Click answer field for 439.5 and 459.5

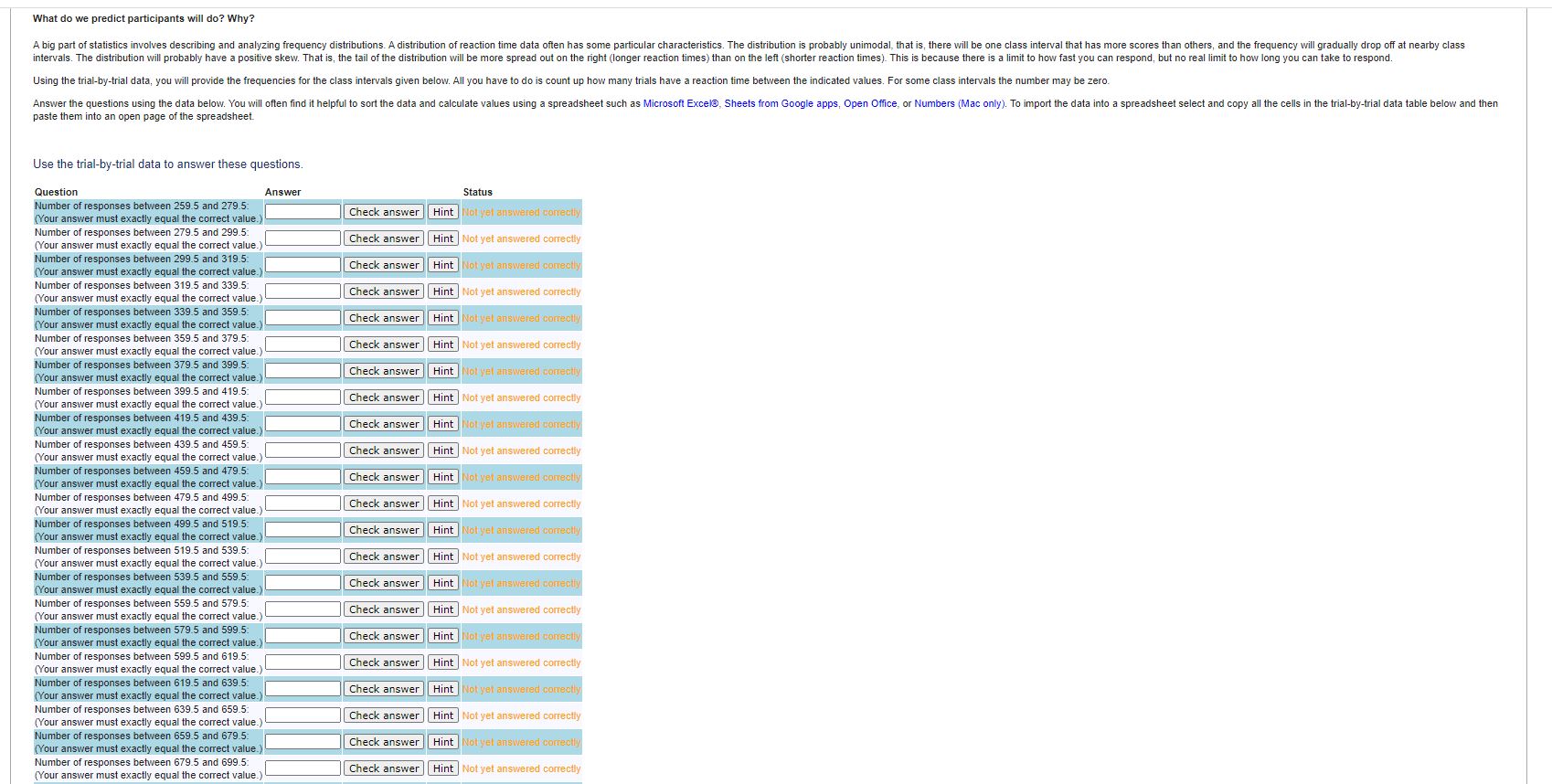point(303,450)
